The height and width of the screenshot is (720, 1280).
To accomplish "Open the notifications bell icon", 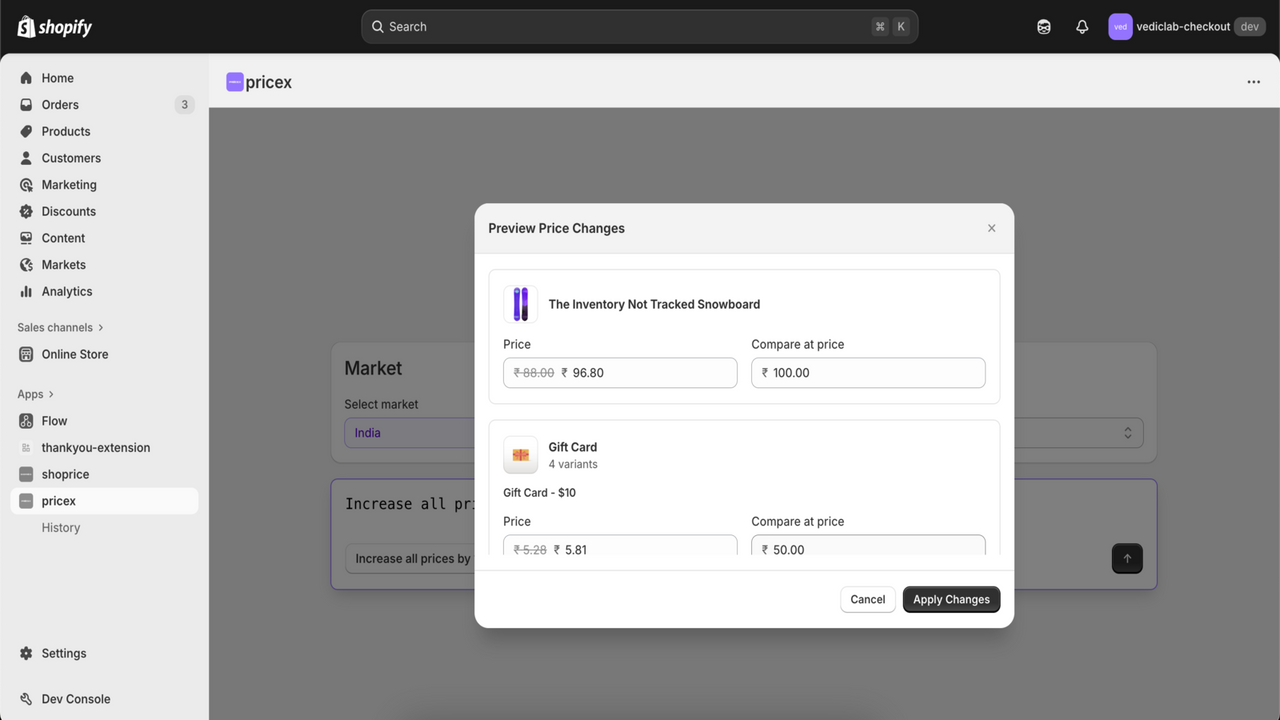I will 1082,27.
